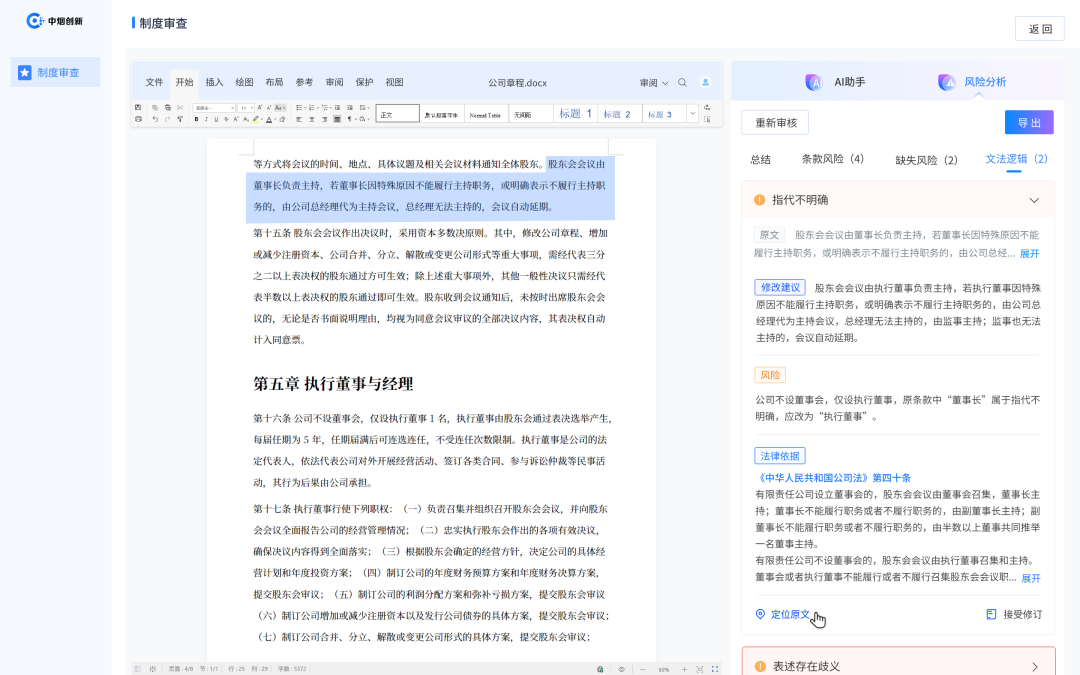Toggle bold formatting in the toolbar

196,119
